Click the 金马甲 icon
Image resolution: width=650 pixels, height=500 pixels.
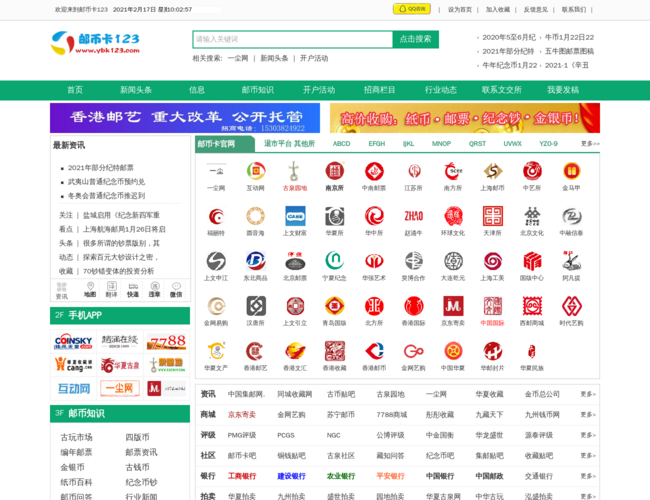(x=571, y=171)
